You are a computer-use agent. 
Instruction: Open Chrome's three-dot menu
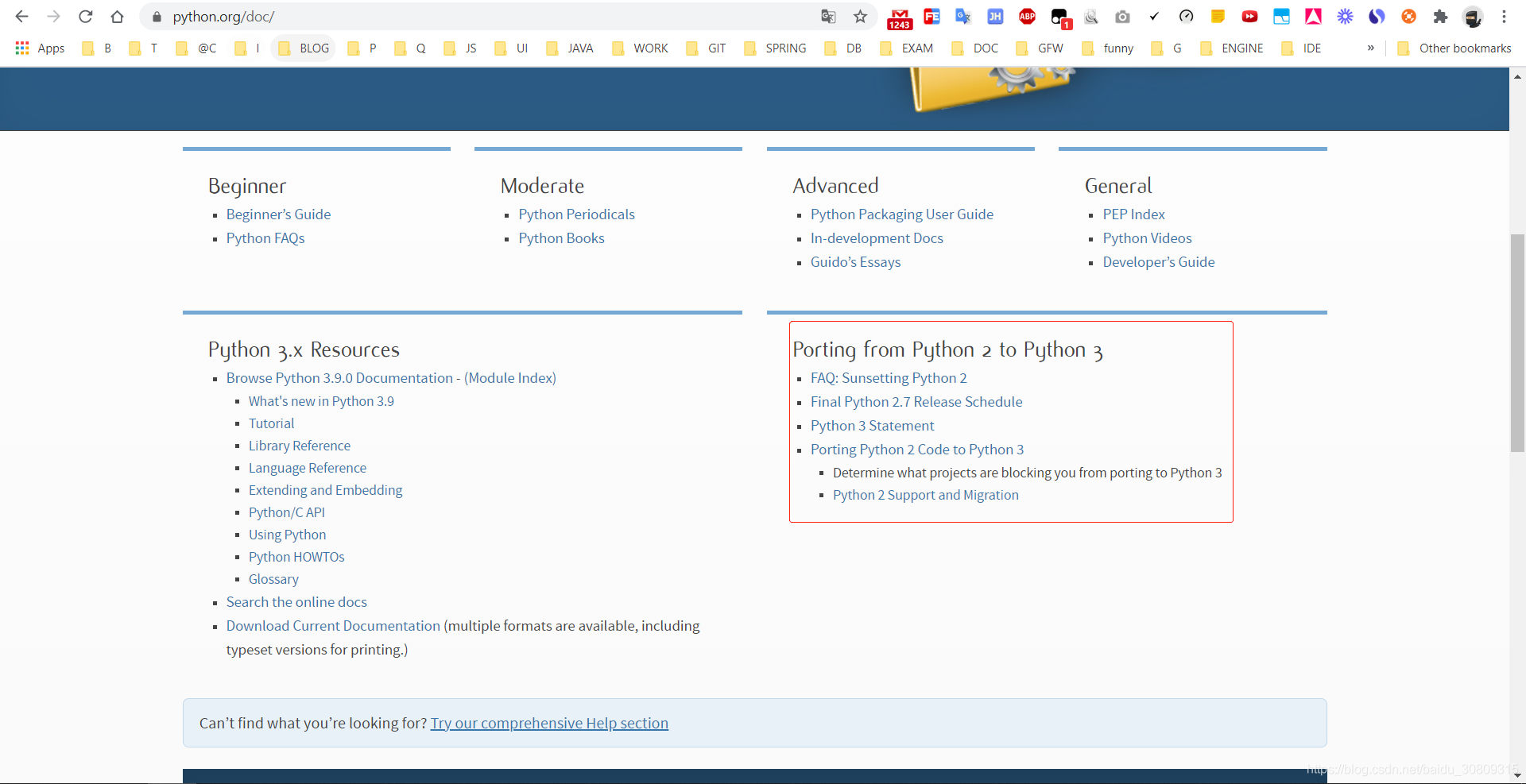click(x=1504, y=17)
